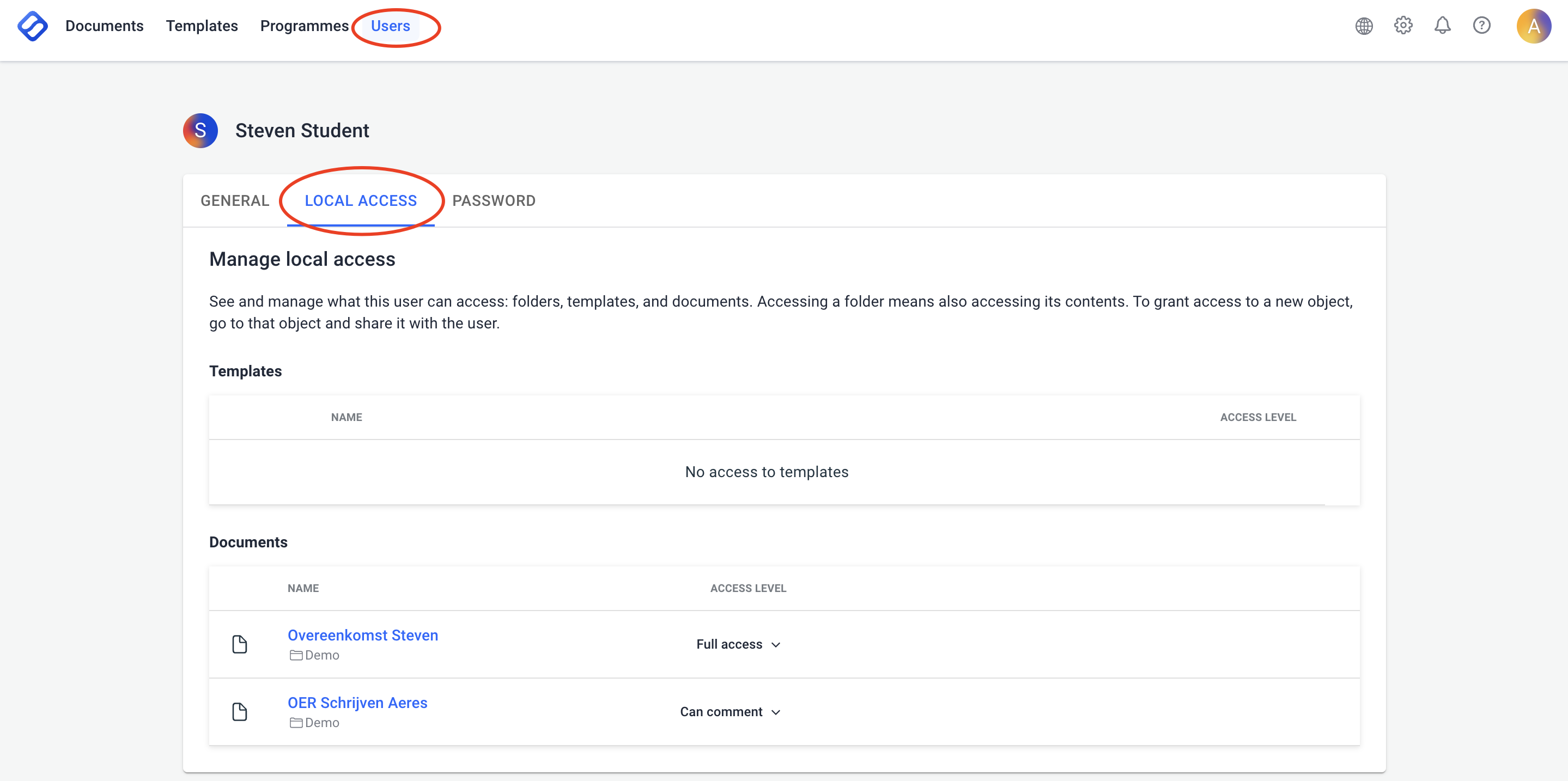Click the OER Schrijven Aeres document icon
The width and height of the screenshot is (1568, 781).
pyautogui.click(x=240, y=712)
